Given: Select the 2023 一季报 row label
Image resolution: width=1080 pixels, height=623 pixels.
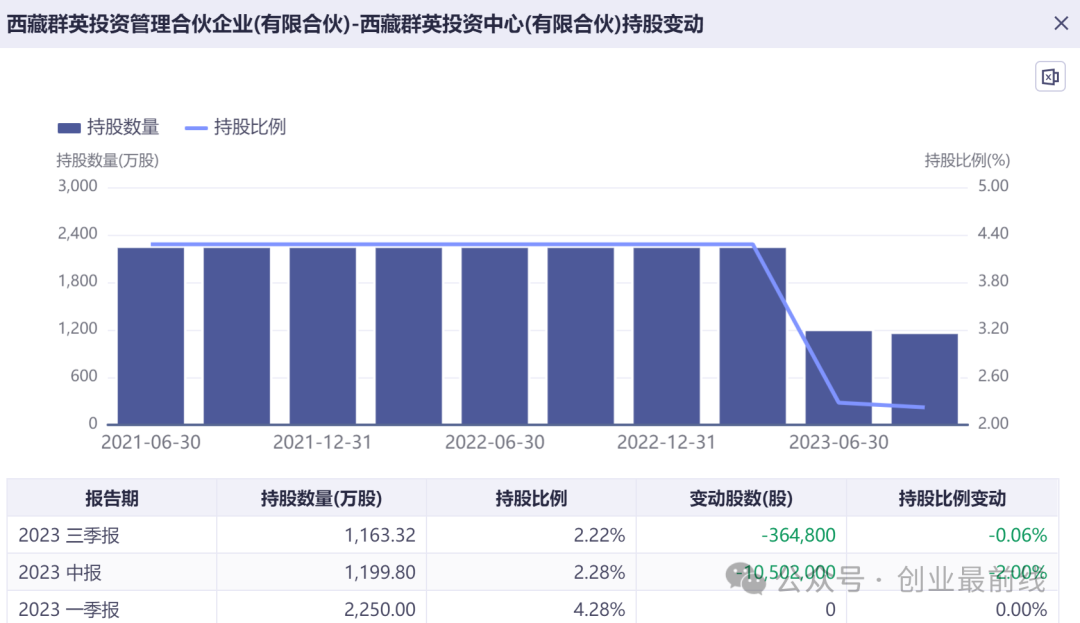Looking at the screenshot, I should (x=69, y=610).
